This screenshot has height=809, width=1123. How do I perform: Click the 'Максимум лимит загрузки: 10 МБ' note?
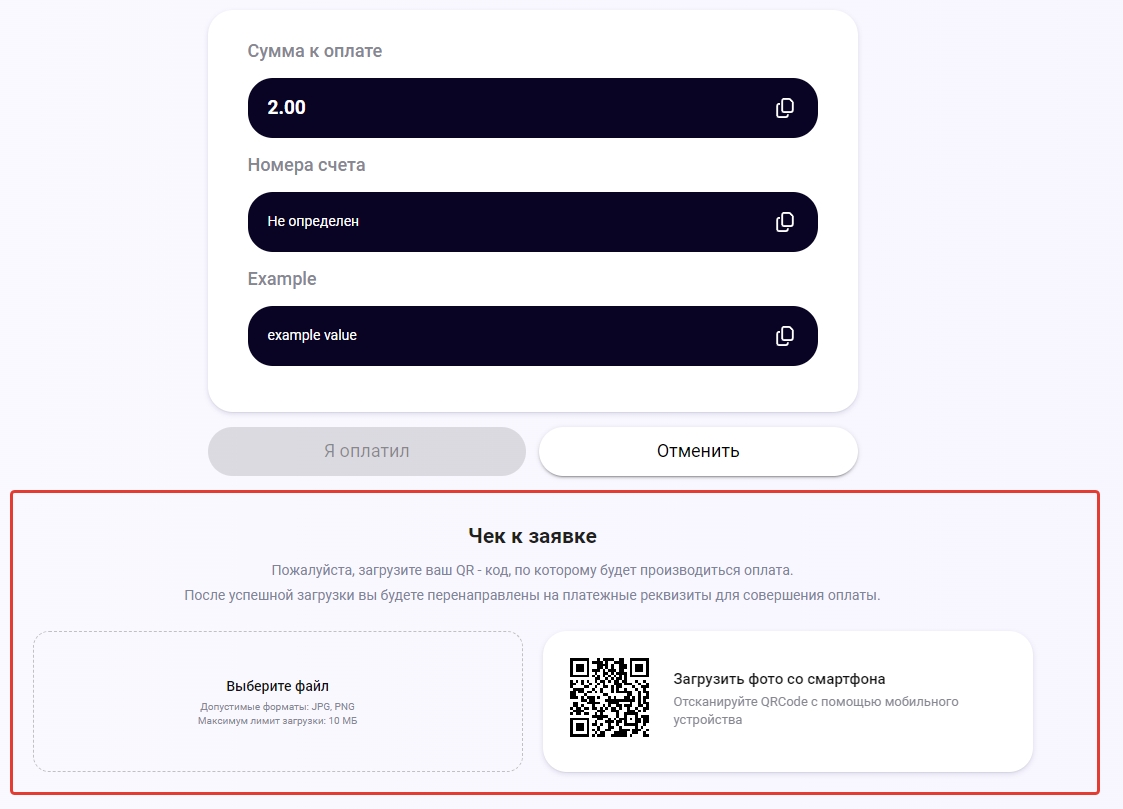[x=278, y=720]
